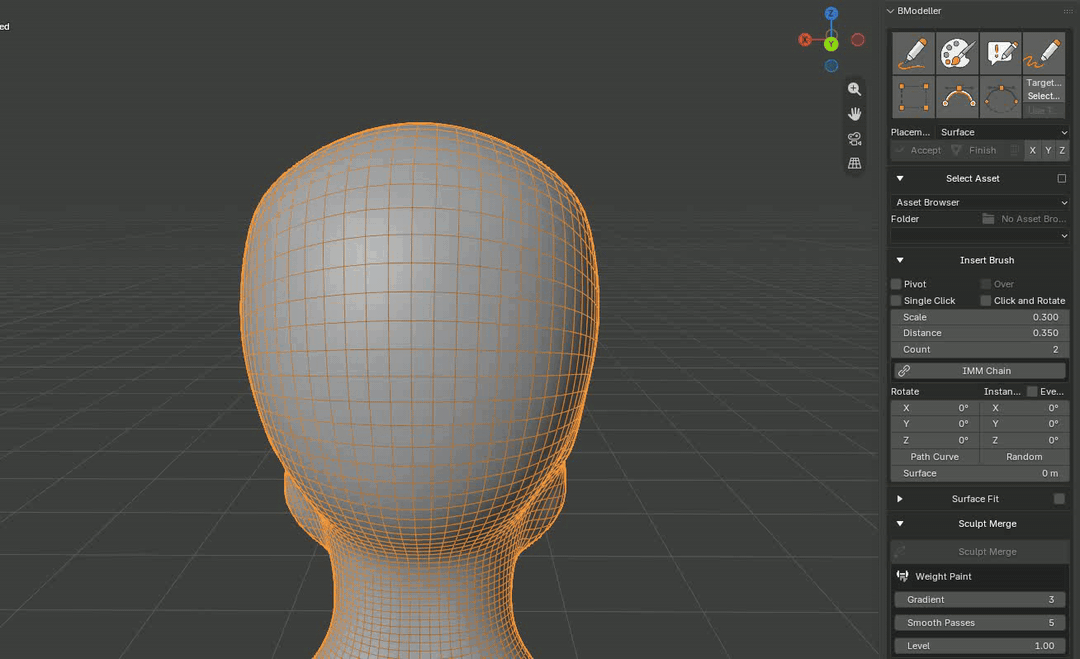Click the Weight Paint icon
The height and width of the screenshot is (659, 1080).
(902, 576)
